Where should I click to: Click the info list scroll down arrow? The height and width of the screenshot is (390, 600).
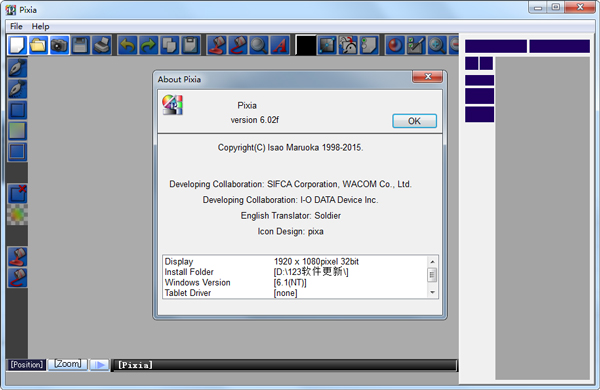pos(432,292)
